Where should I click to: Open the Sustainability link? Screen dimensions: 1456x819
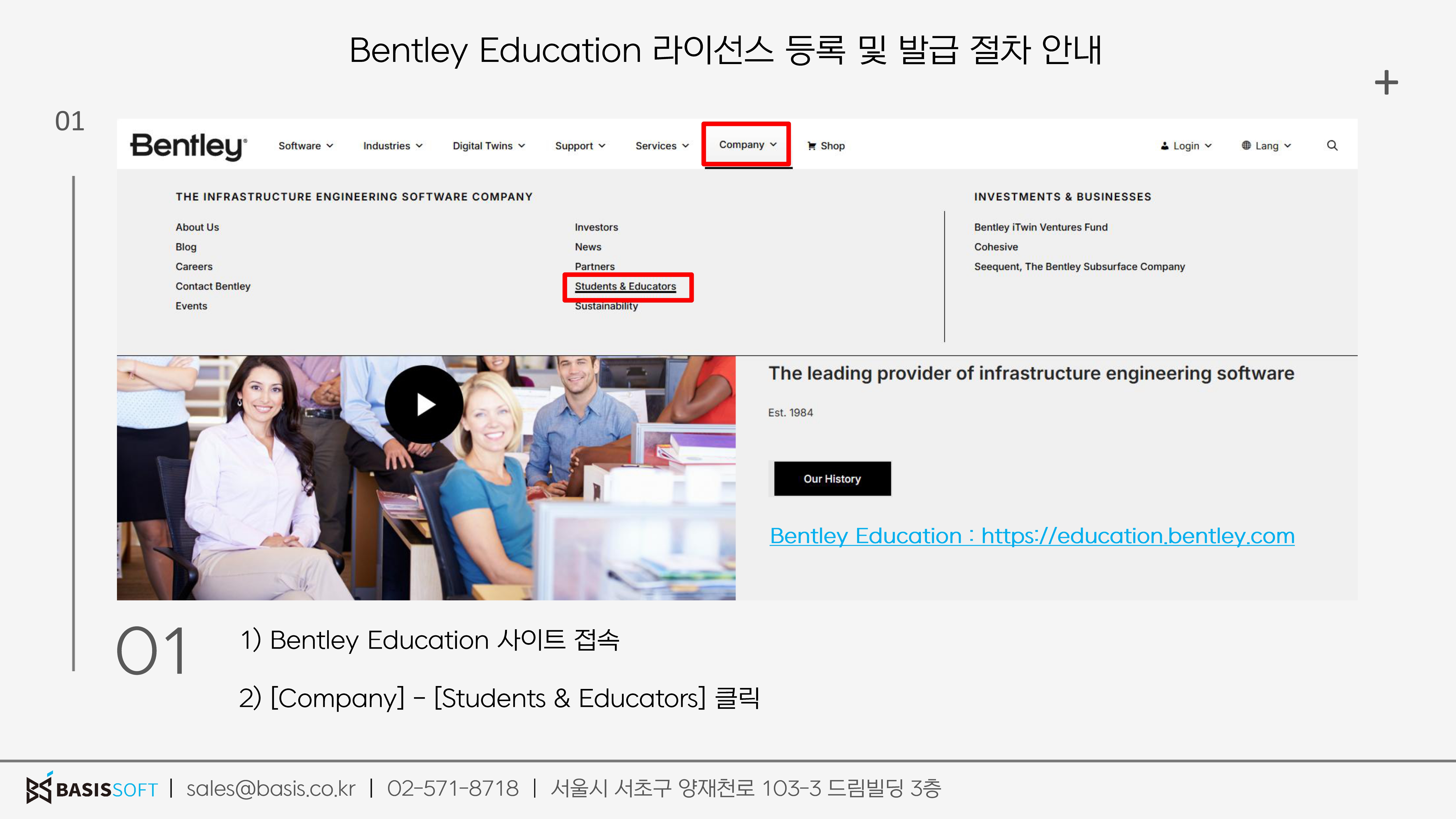(606, 306)
